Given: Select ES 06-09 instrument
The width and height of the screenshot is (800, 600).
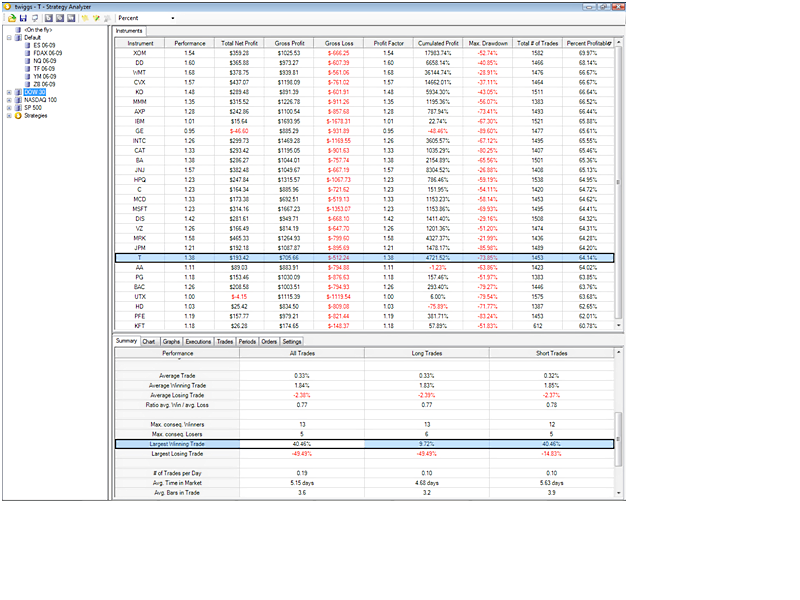Looking at the screenshot, I should 44,45.
